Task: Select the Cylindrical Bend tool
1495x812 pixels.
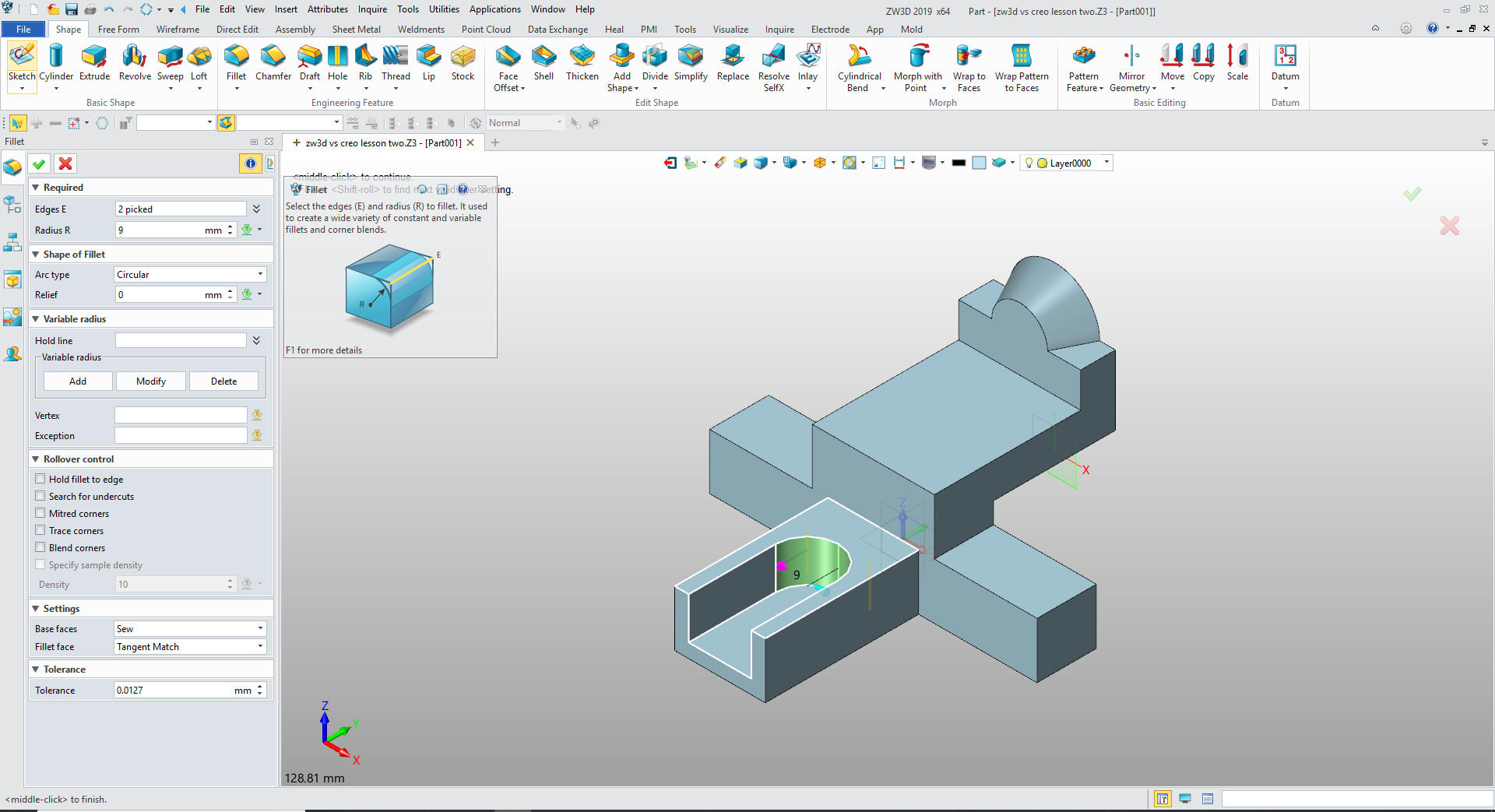Action: click(x=860, y=68)
